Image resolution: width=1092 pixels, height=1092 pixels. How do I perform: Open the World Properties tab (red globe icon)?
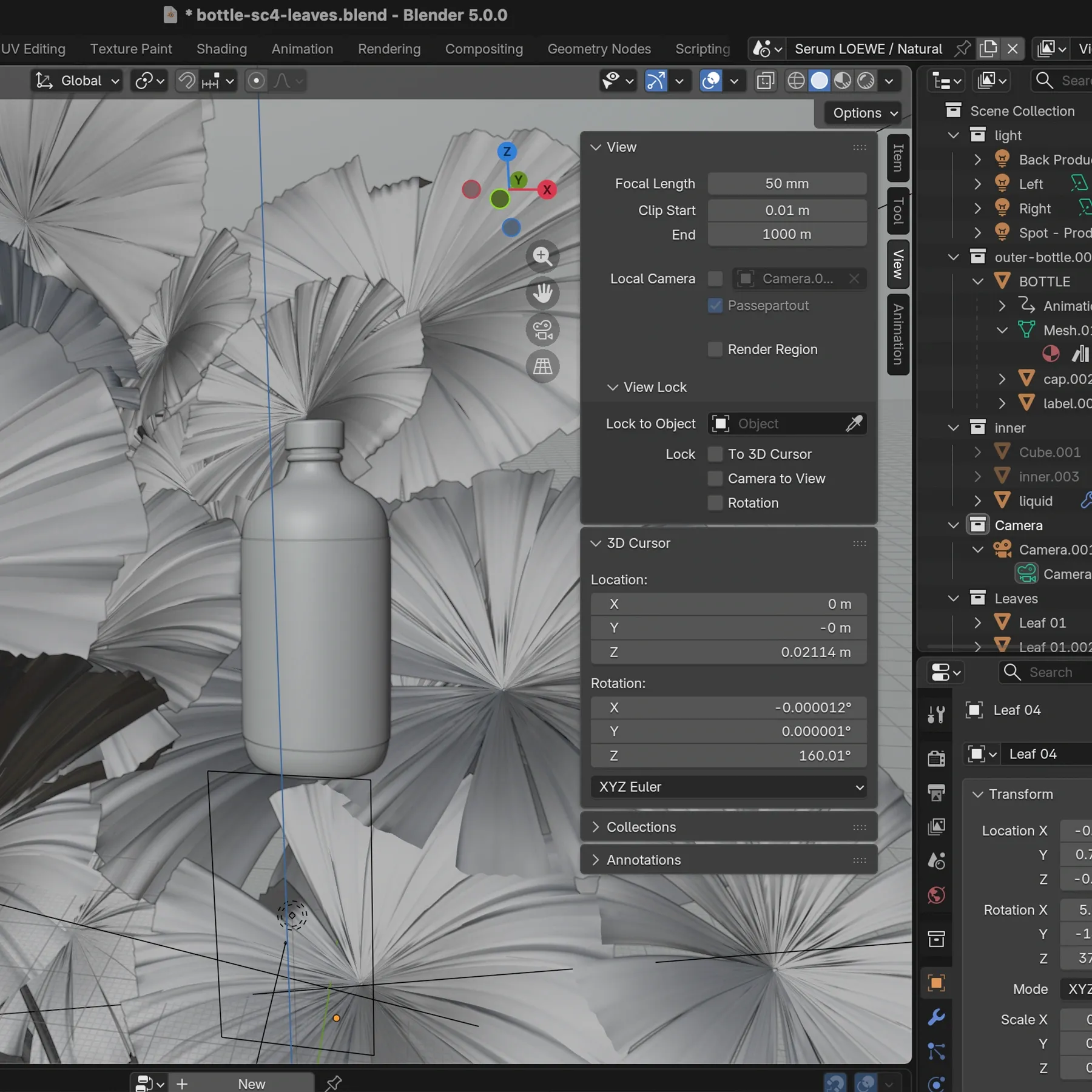pyautogui.click(x=935, y=895)
